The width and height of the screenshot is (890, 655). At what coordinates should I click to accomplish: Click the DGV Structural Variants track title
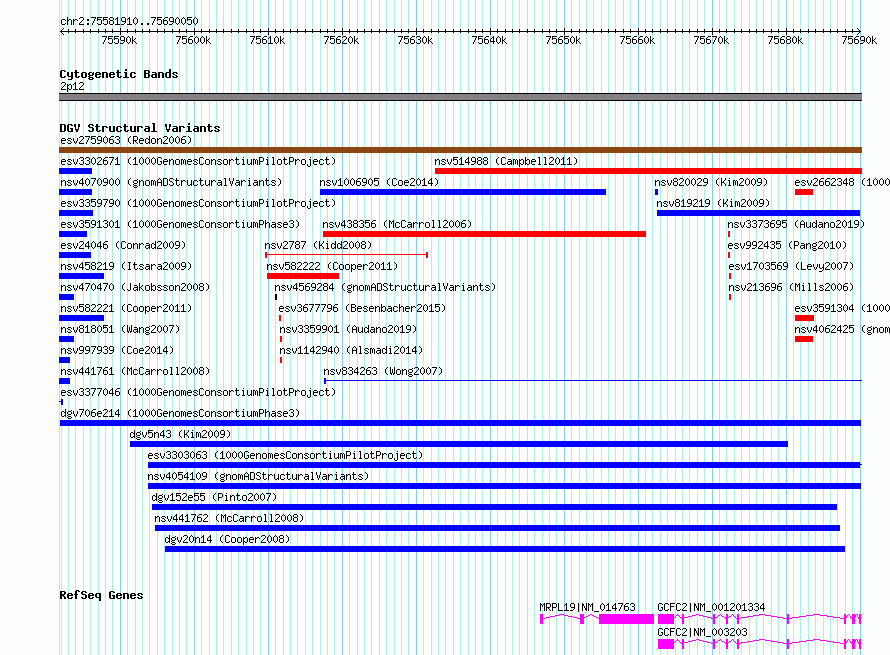[x=140, y=128]
